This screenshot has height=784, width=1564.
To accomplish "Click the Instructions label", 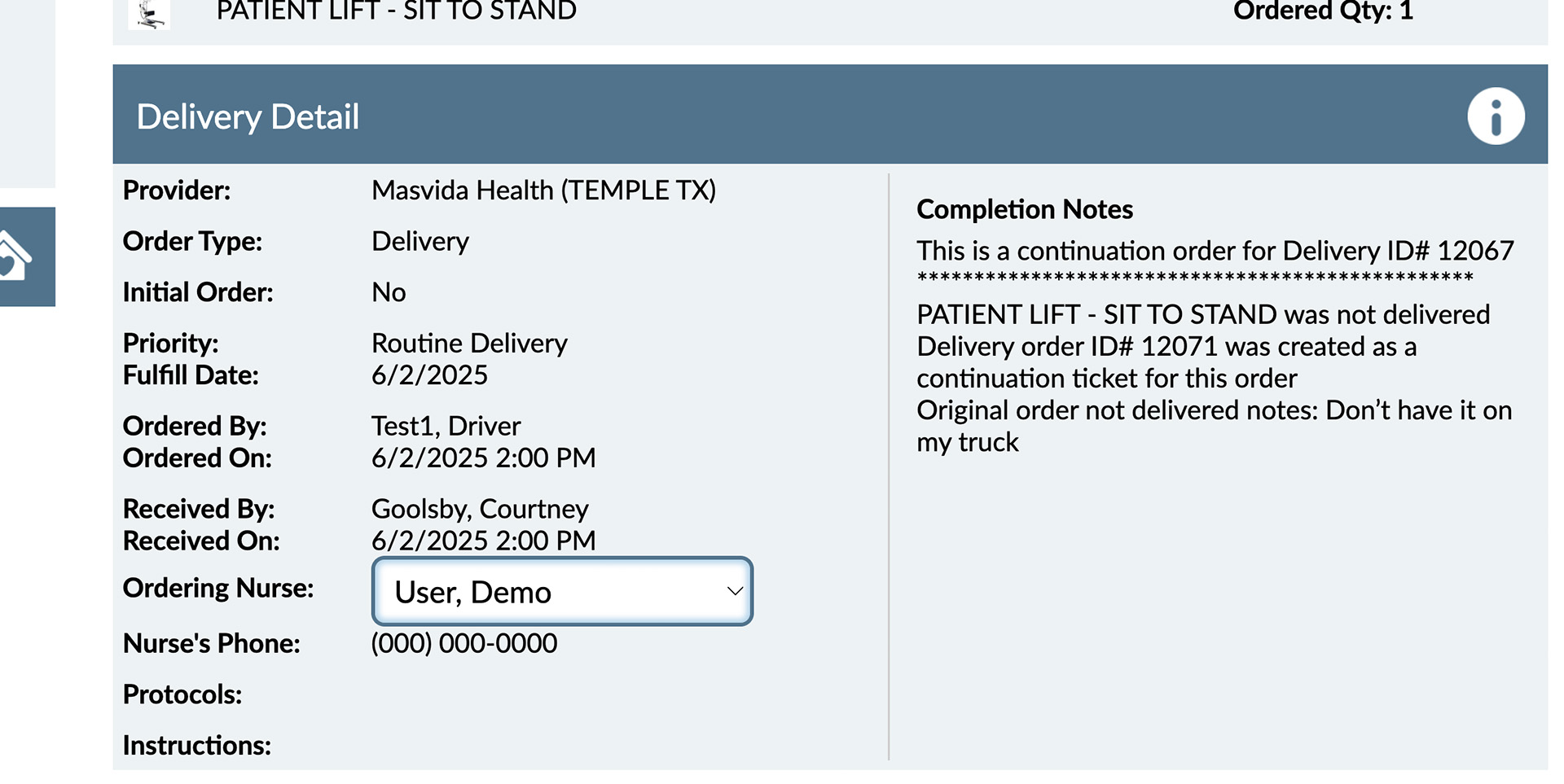I will [197, 746].
